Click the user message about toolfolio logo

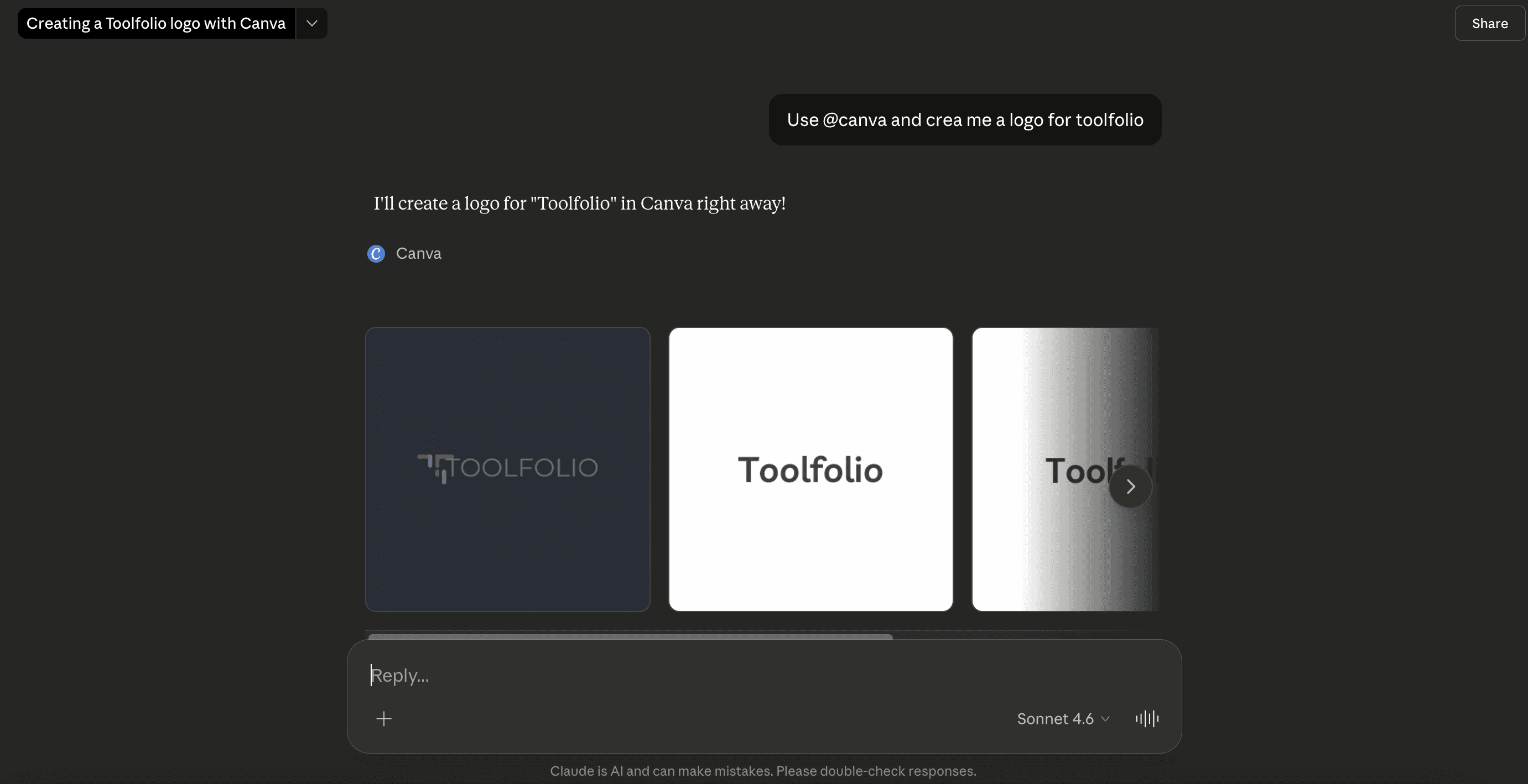(x=964, y=120)
